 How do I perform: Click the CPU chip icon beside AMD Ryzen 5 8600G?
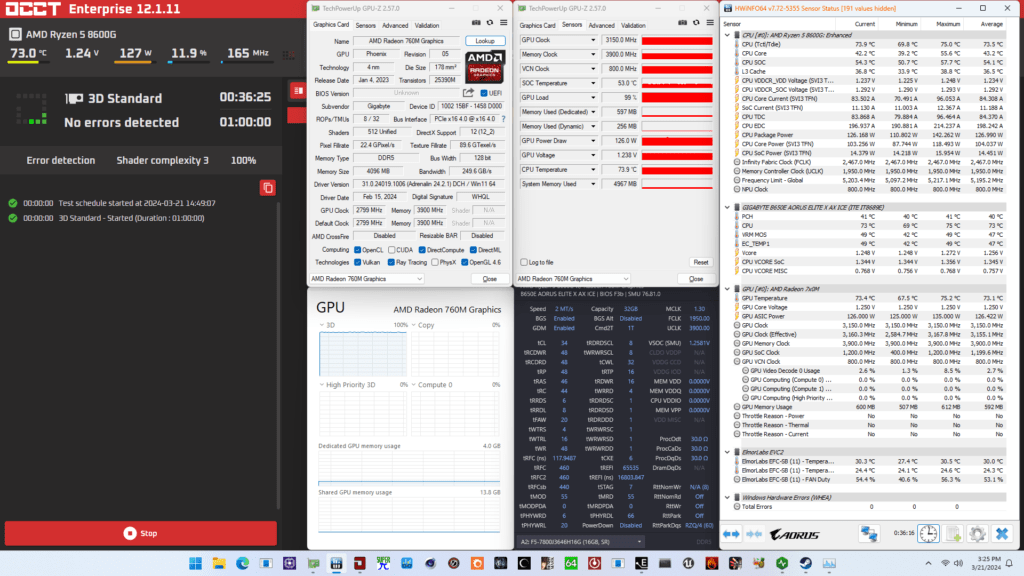pyautogui.click(x=15, y=34)
